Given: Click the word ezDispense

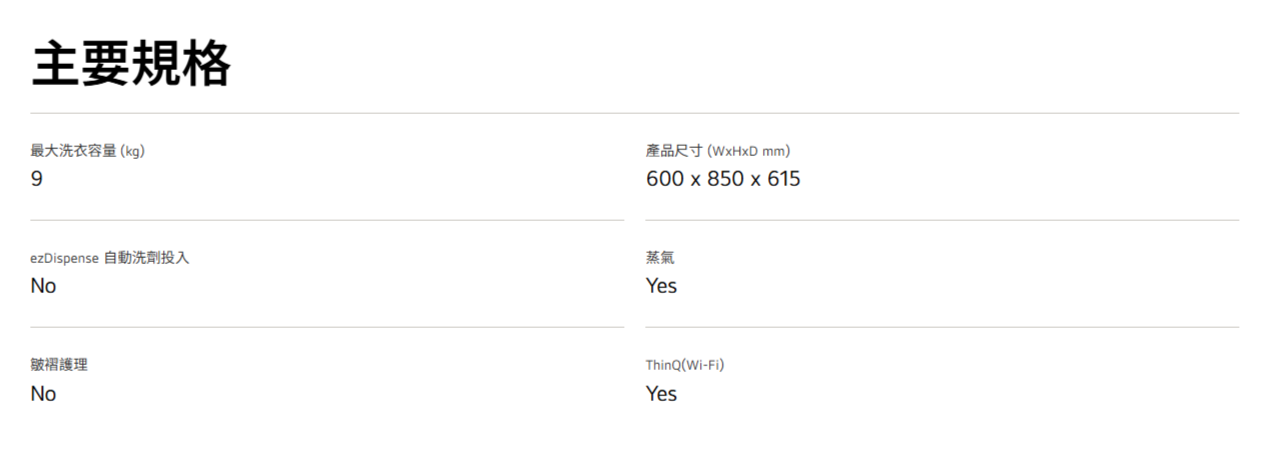Looking at the screenshot, I should [x=64, y=258].
